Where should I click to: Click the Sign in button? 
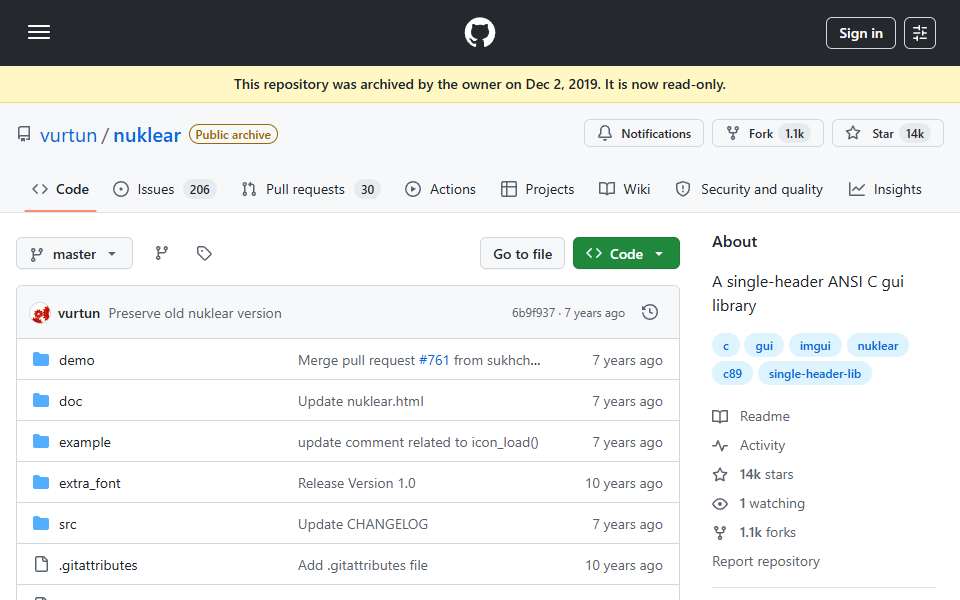860,33
